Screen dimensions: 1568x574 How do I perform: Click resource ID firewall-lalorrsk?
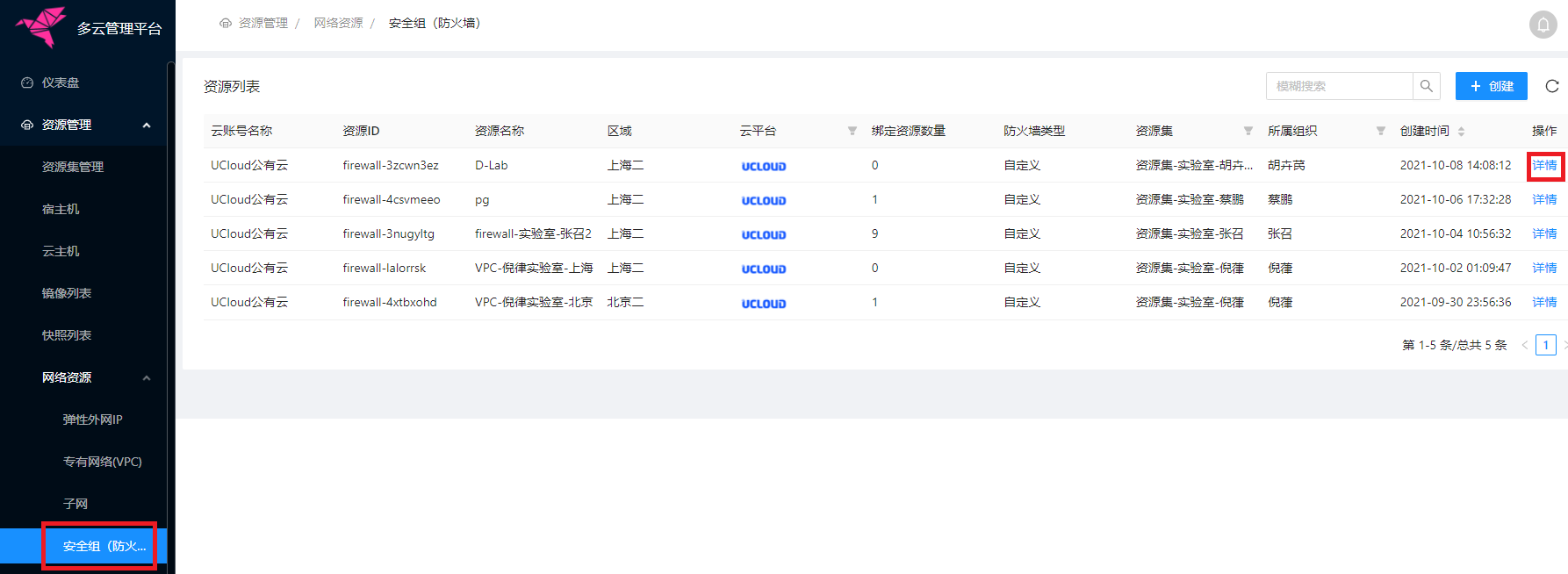[385, 268]
